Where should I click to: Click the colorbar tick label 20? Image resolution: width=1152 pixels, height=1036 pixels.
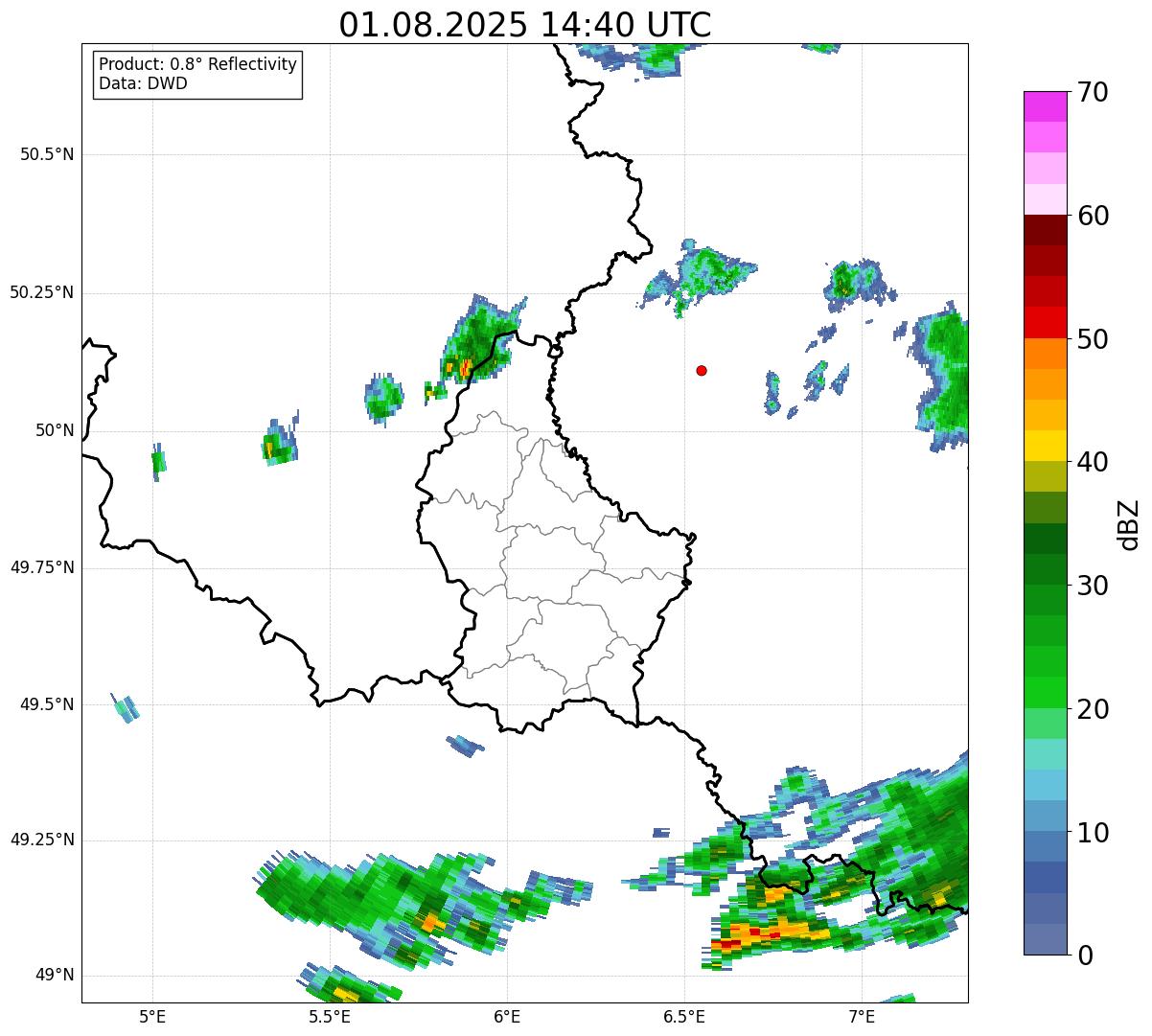point(1093,709)
